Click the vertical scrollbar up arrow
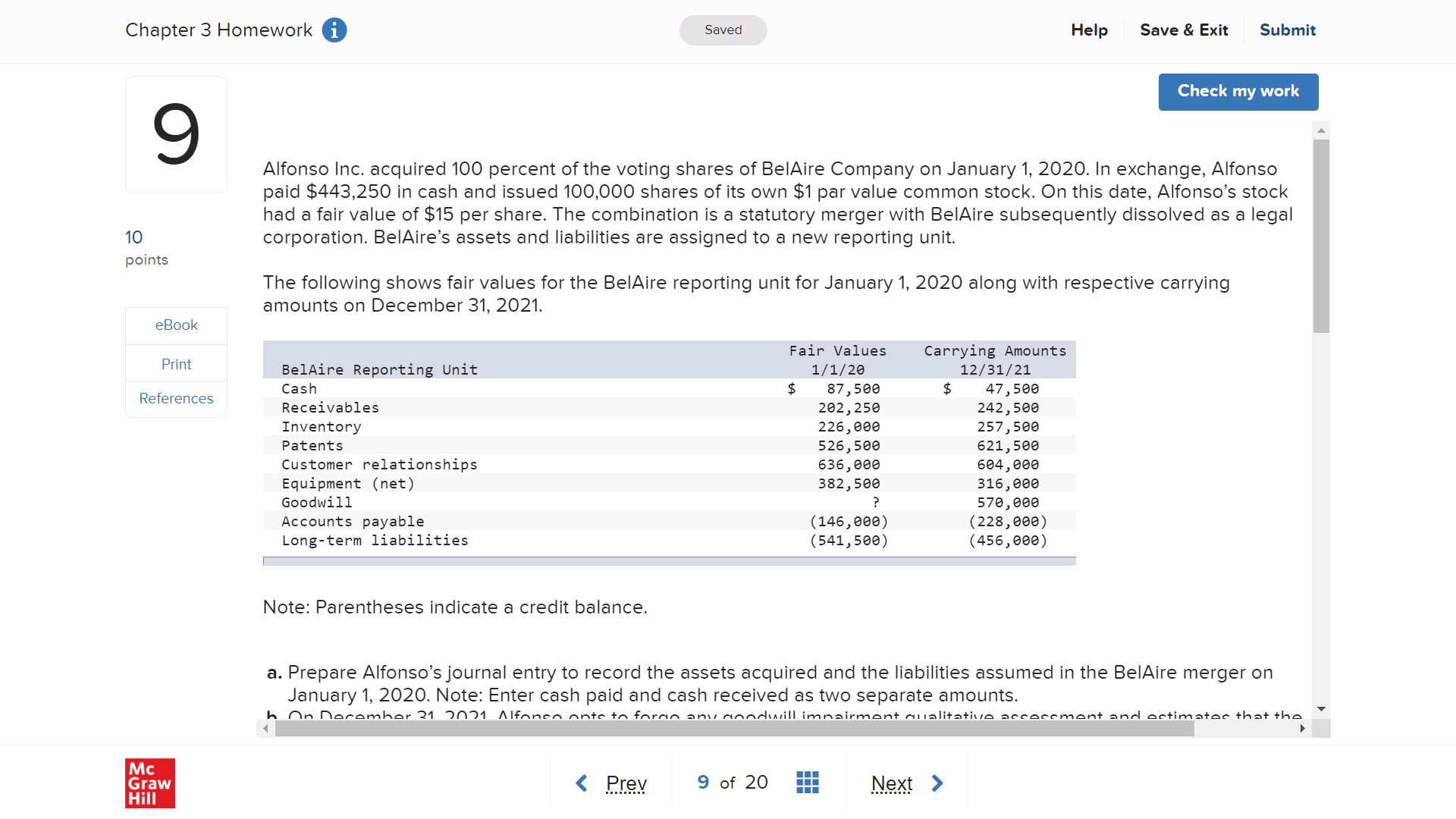 click(1321, 130)
